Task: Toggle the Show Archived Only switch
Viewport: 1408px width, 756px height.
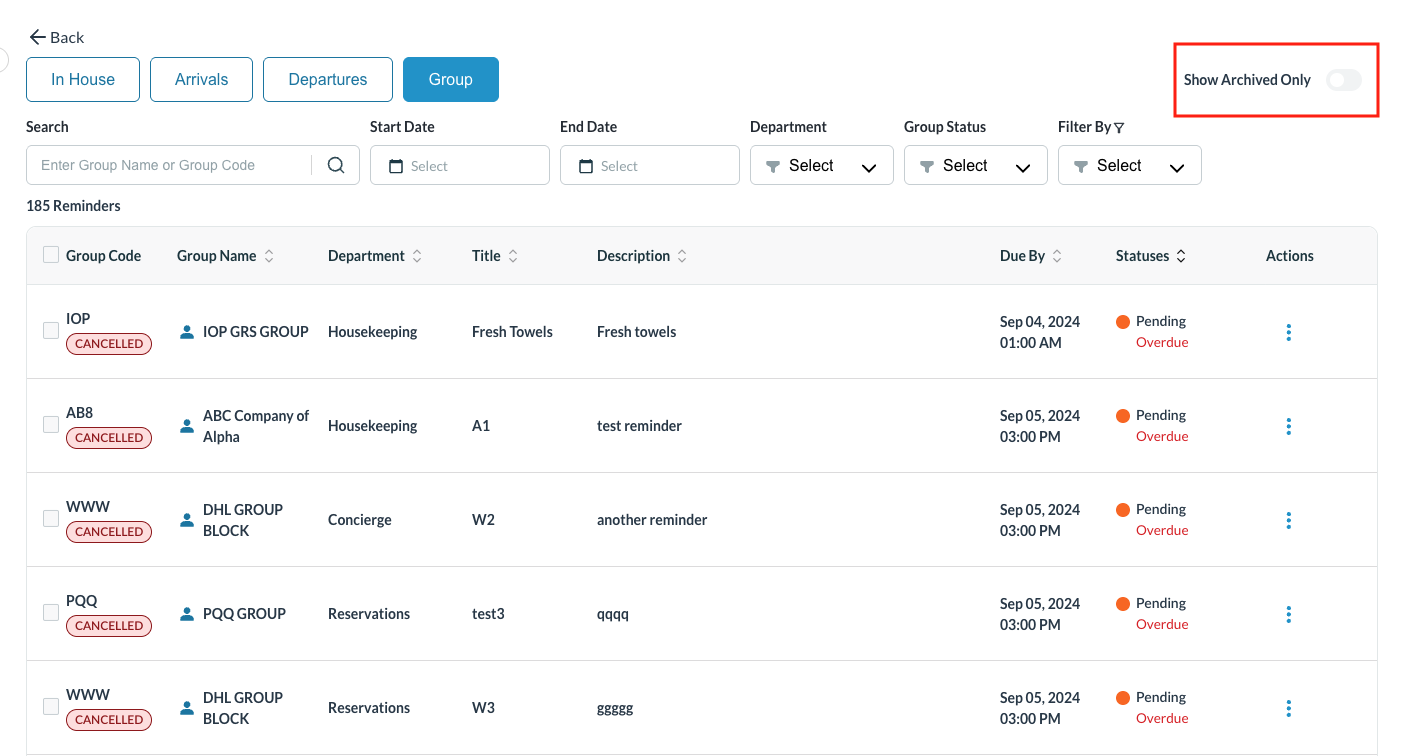Action: click(1343, 80)
